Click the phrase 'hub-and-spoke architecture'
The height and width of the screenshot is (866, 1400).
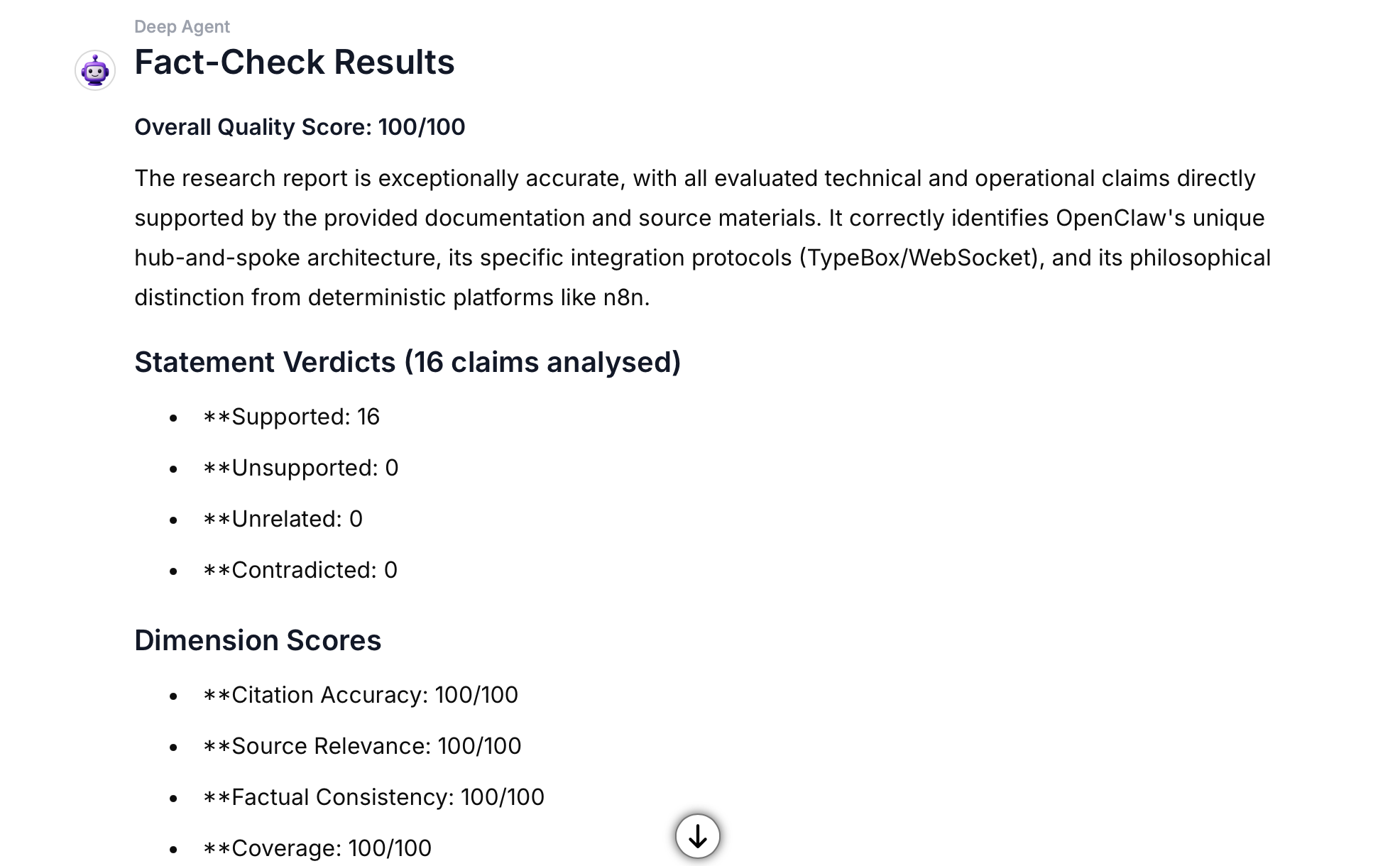[x=285, y=258]
